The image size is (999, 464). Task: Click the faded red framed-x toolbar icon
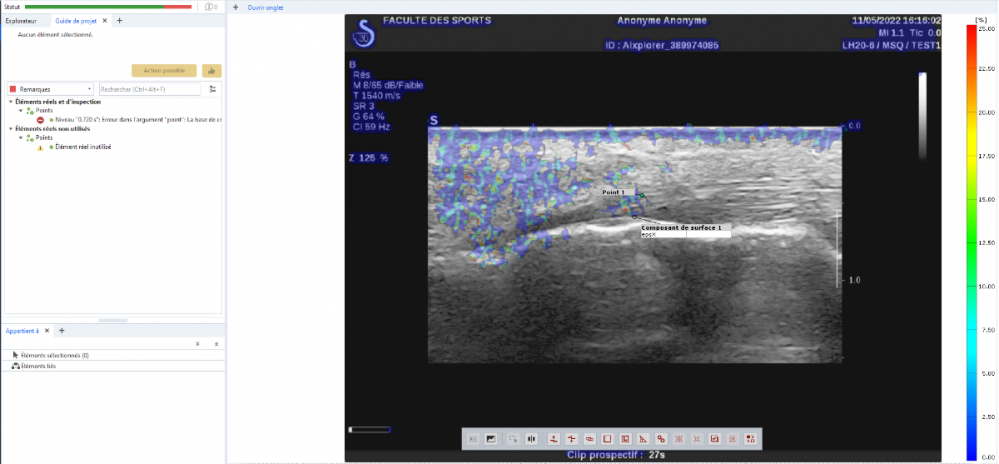[x=733, y=439]
